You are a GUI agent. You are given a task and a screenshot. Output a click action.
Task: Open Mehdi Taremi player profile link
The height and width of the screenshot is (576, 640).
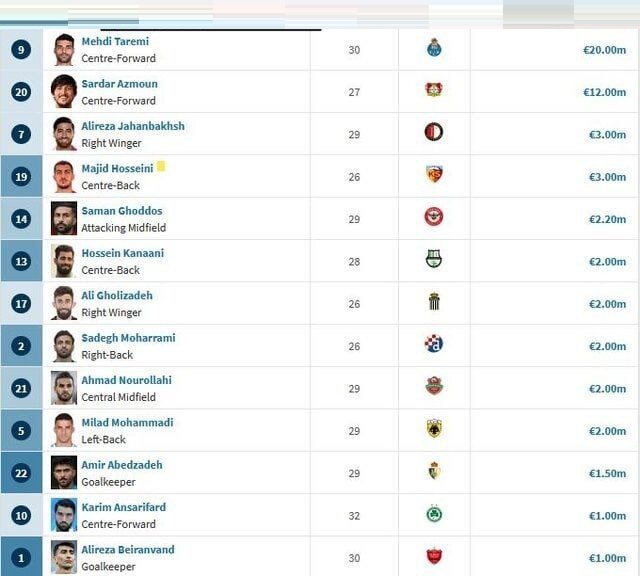click(115, 41)
